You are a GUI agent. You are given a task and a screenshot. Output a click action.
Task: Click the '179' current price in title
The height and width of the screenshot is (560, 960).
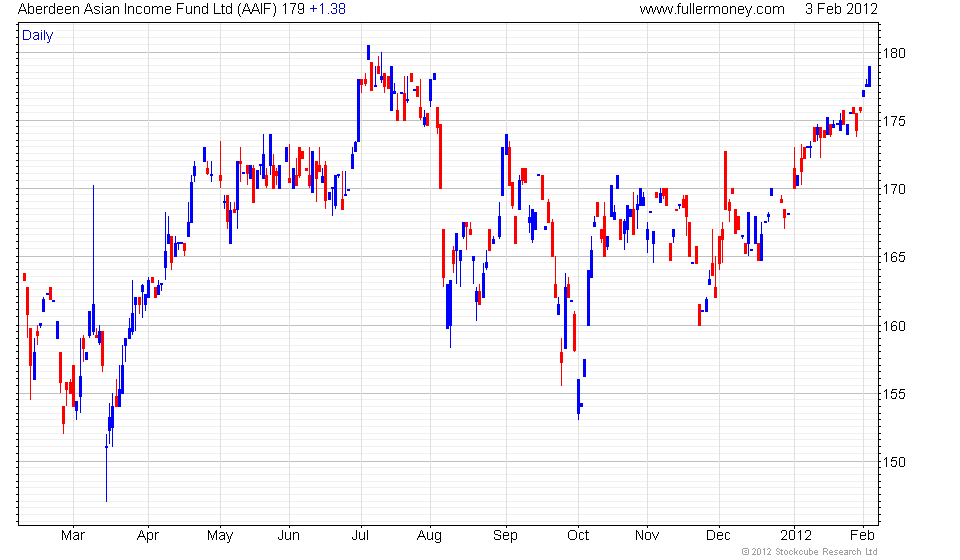pos(293,9)
